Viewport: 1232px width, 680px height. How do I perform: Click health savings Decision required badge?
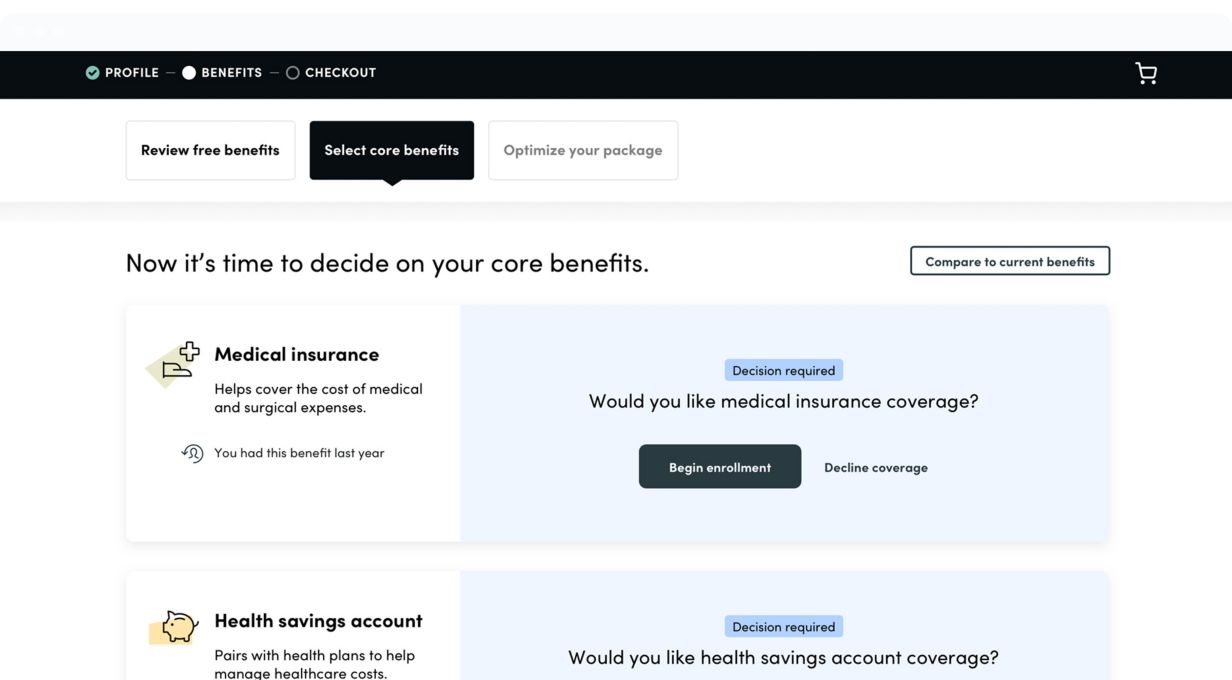(x=783, y=627)
